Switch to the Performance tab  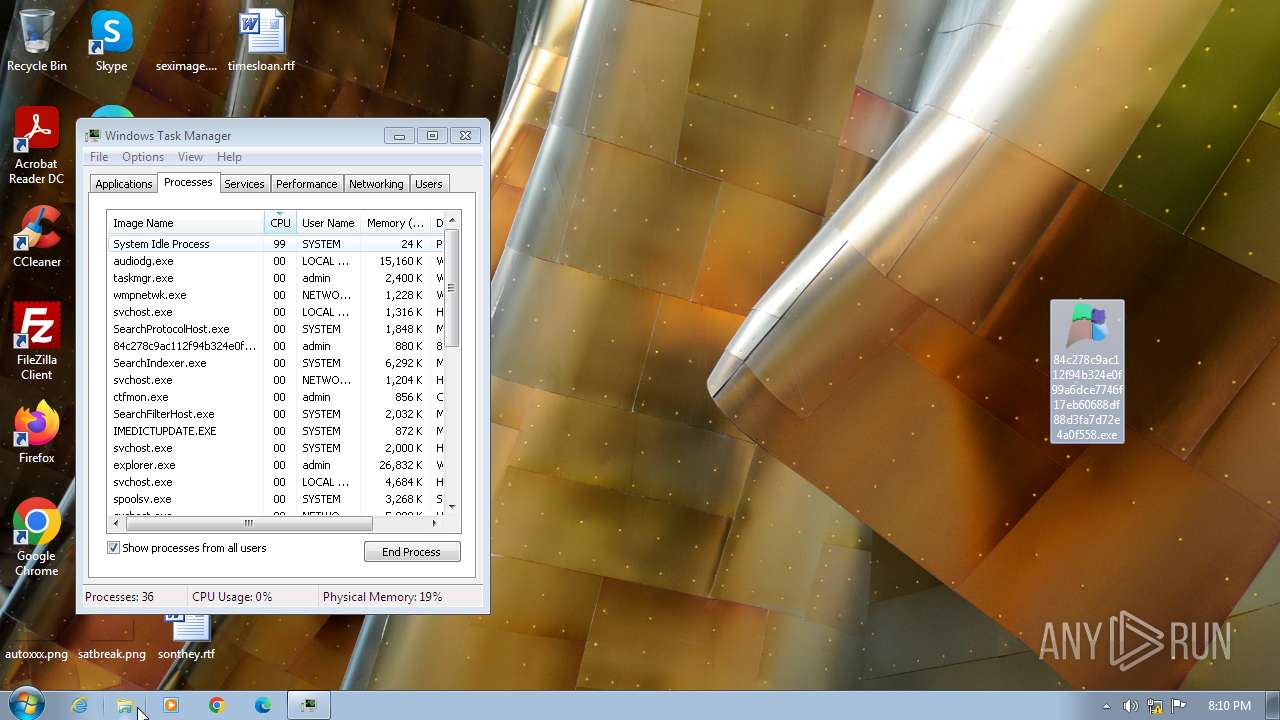pyautogui.click(x=307, y=184)
